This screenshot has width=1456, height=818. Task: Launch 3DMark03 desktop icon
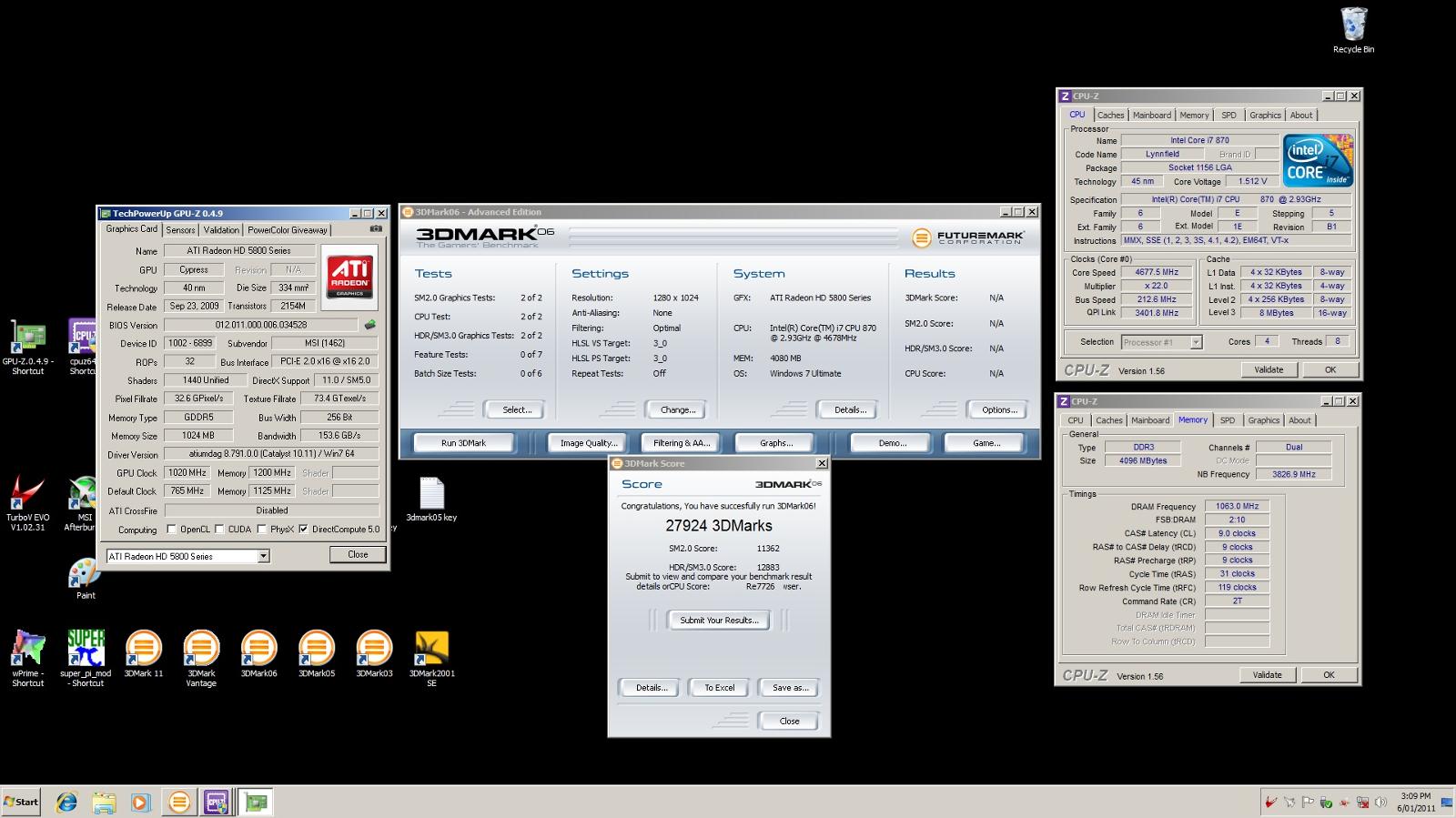(x=374, y=653)
